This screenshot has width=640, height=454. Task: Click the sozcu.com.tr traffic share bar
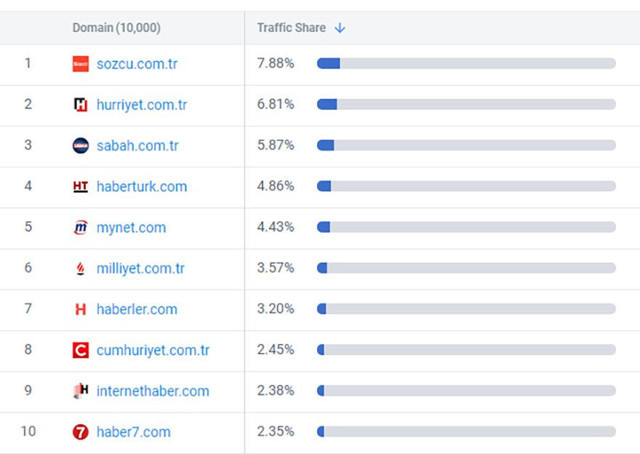click(x=466, y=64)
